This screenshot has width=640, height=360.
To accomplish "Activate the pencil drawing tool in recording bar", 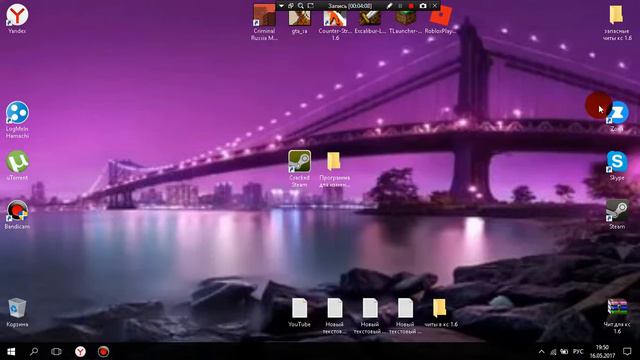I will click(x=389, y=6).
